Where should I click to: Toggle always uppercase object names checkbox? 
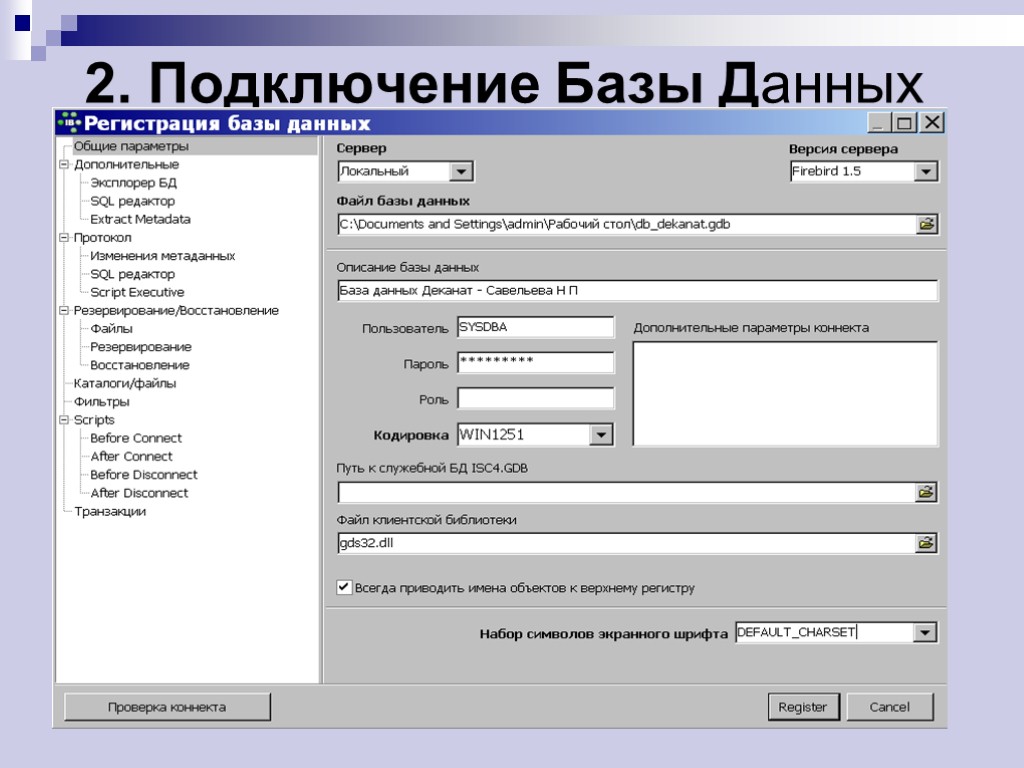344,586
